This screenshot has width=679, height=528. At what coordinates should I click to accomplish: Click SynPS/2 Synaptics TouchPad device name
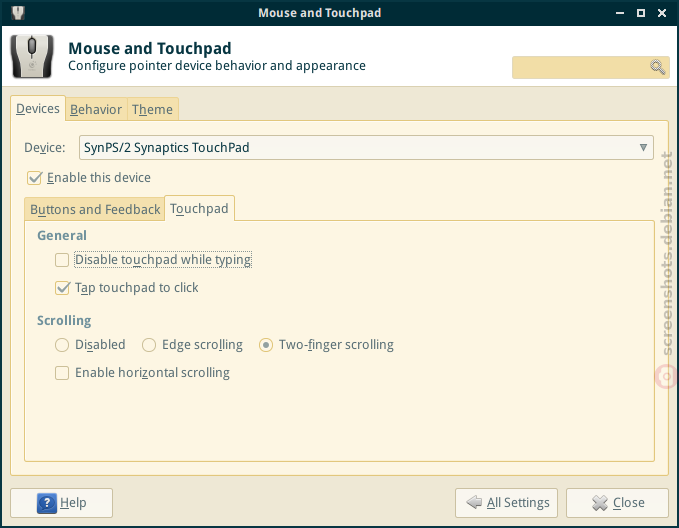click(167, 148)
